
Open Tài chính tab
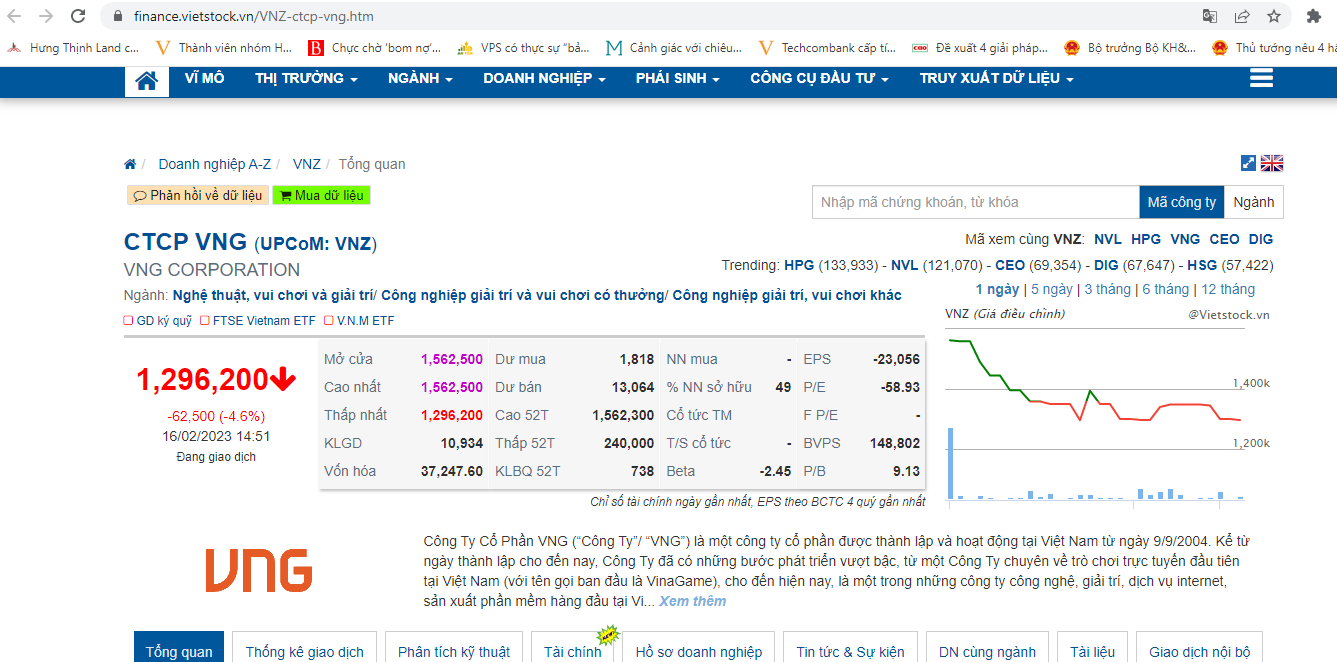click(x=573, y=647)
